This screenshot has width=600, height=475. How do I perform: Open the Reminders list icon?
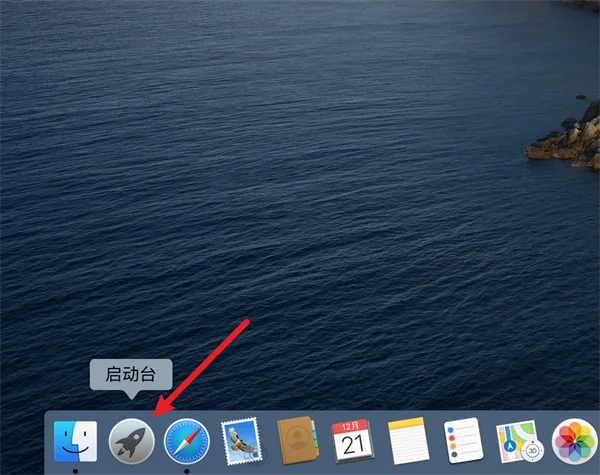(x=464, y=441)
